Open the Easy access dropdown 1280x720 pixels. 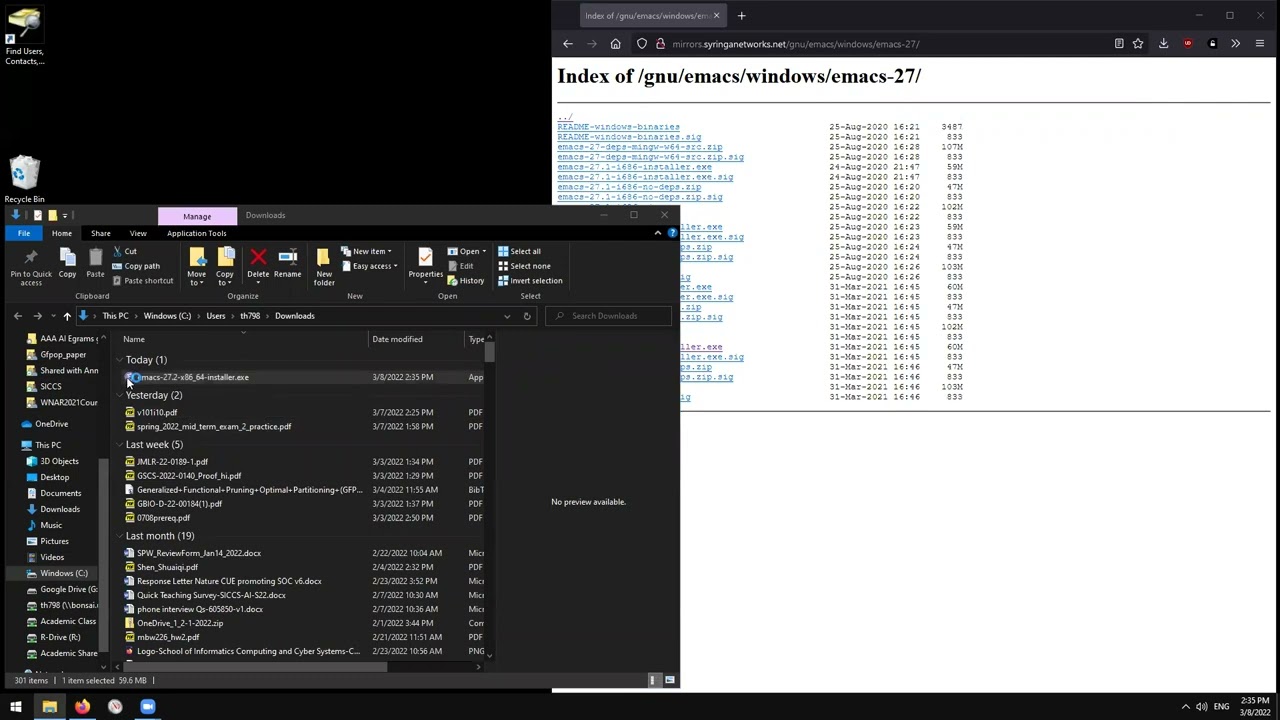[369, 266]
